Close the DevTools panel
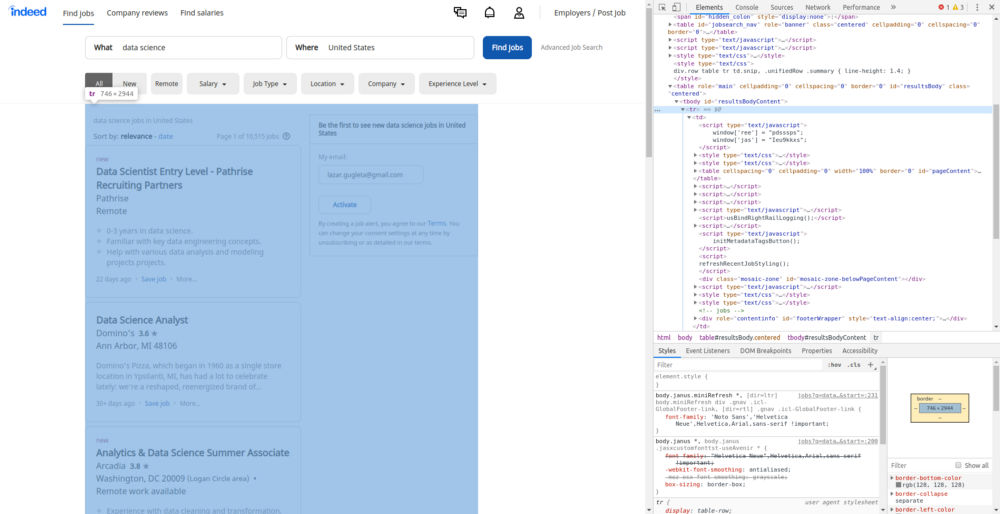This screenshot has width=1000, height=514. click(x=992, y=7)
